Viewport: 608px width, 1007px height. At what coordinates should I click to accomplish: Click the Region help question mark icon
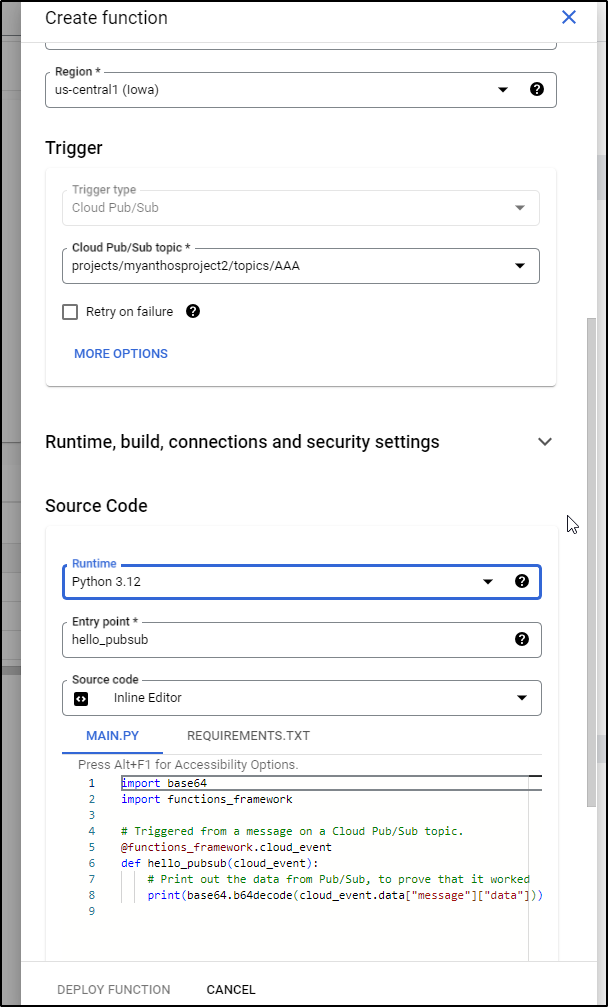pyautogui.click(x=537, y=89)
